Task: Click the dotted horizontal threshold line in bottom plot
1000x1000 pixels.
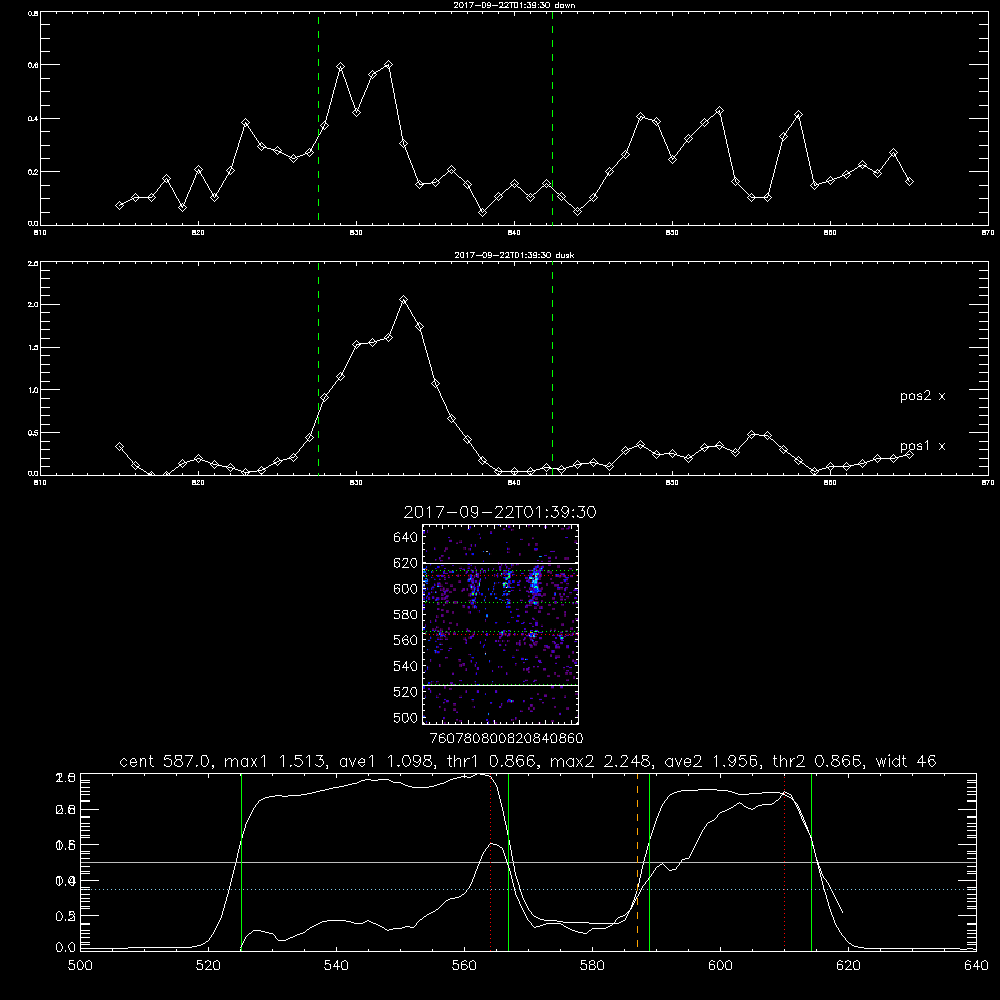Action: click(x=529, y=889)
